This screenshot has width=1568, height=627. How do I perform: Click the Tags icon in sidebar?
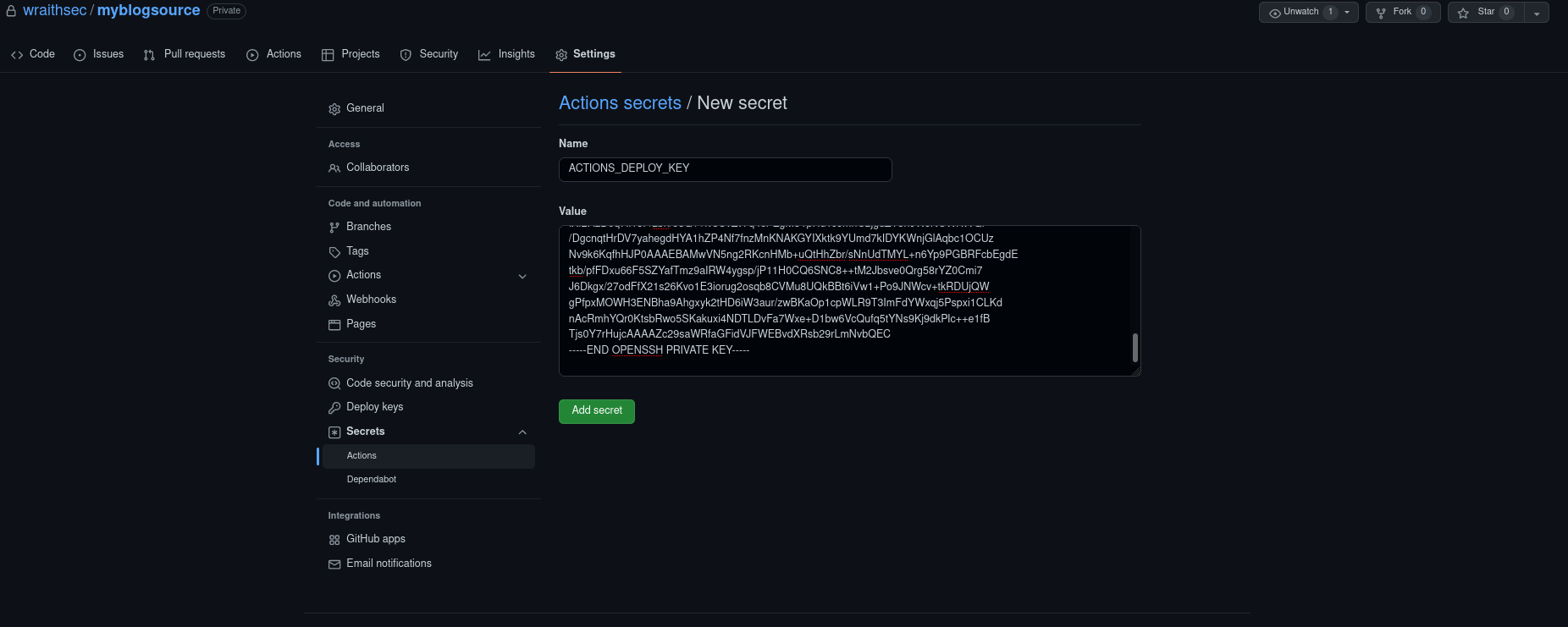334,252
